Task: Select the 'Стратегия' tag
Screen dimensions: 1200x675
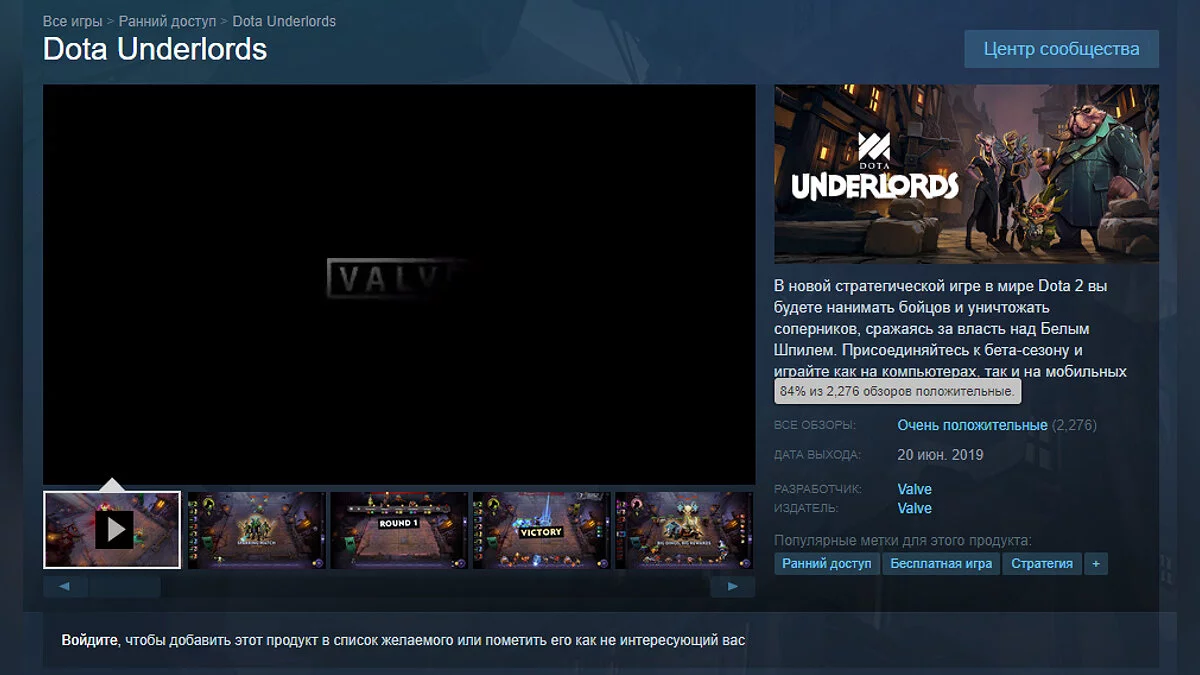Action: coord(1042,564)
